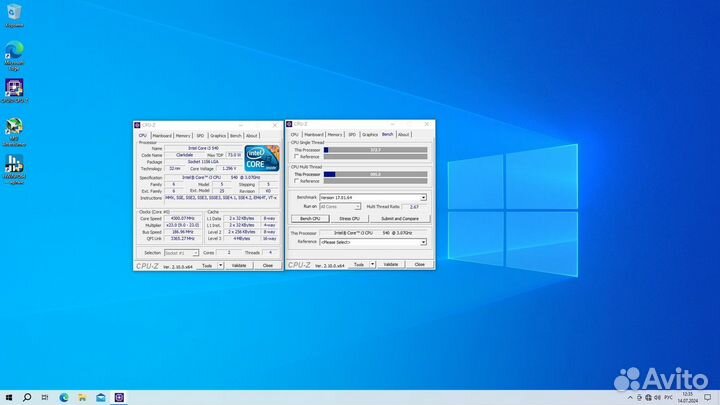
Task: Switch the РУС input language indicator
Action: [668, 398]
